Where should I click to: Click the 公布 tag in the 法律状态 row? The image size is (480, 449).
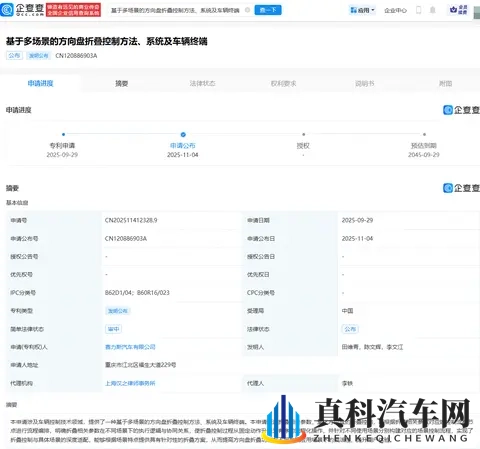tap(350, 329)
